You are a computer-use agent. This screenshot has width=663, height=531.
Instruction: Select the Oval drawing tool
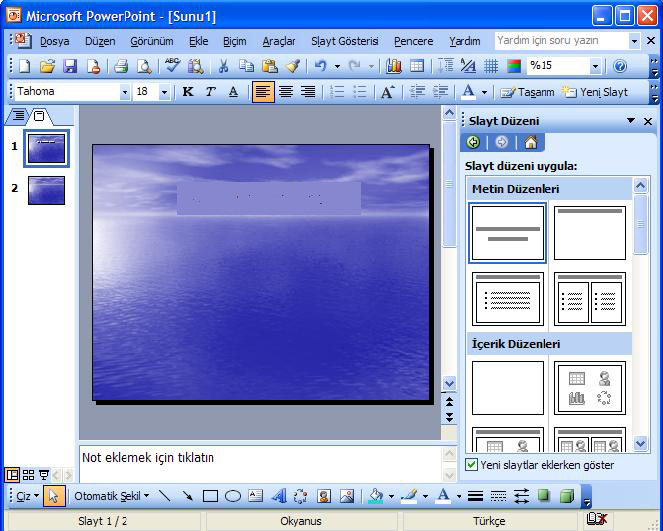(232, 496)
